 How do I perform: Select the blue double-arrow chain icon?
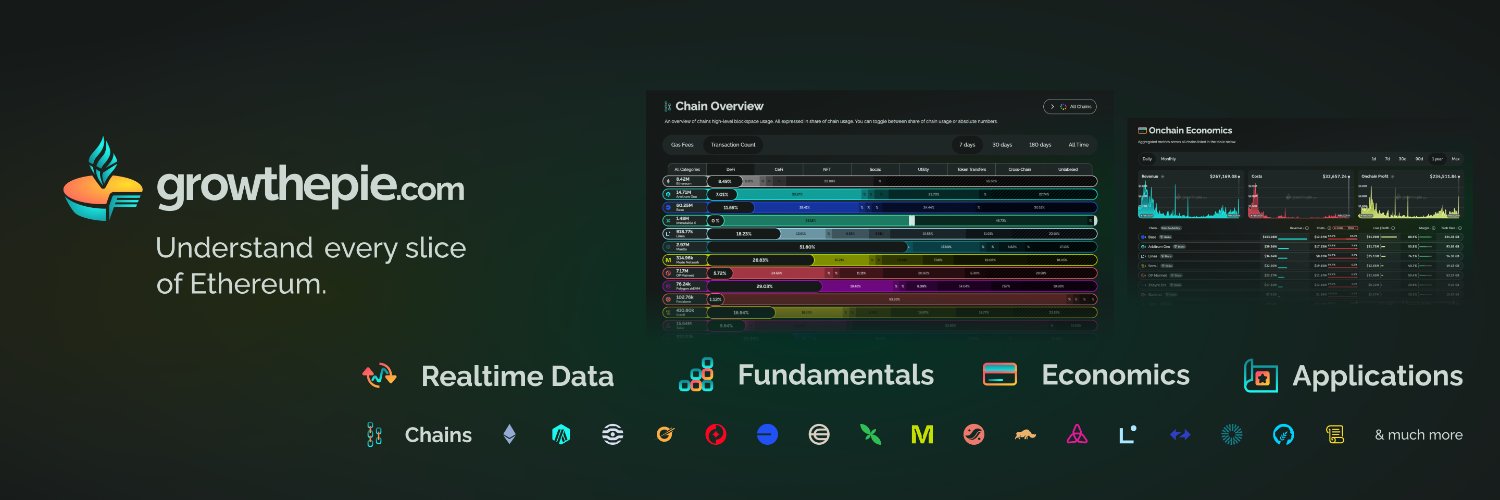tap(1180, 435)
